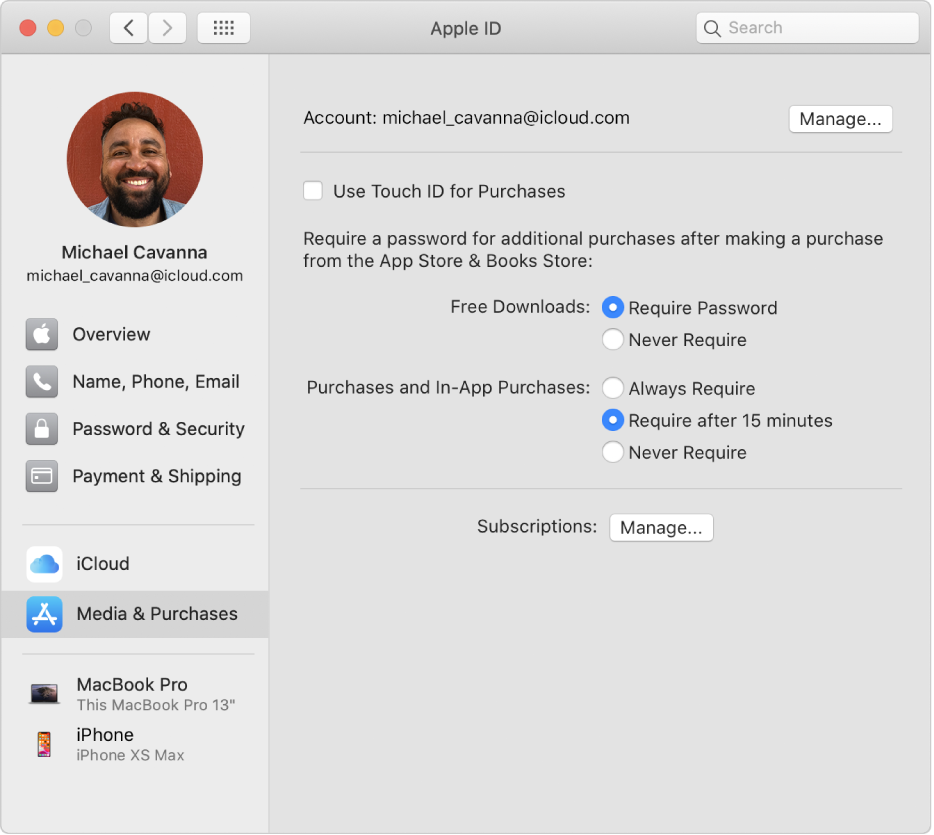Click the yellow minimize window button
Screen dimensions: 934x835
coord(55,28)
